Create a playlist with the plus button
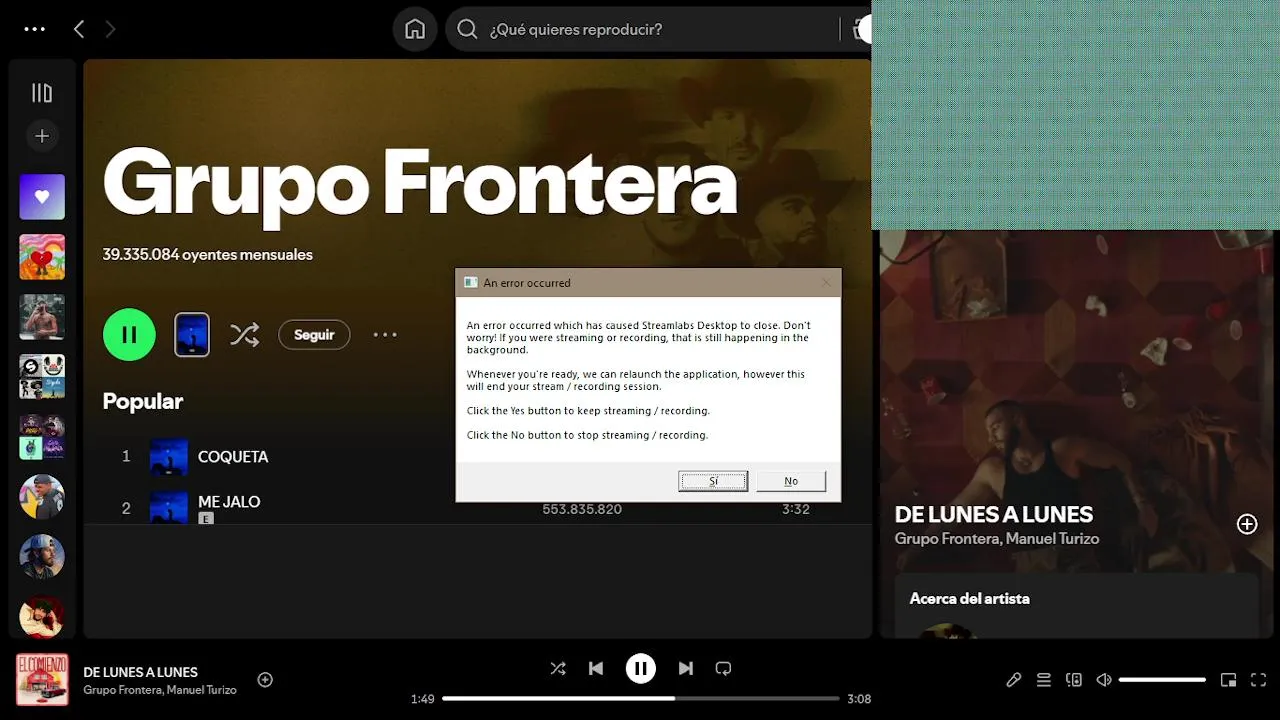This screenshot has width=1280, height=720. [x=42, y=136]
